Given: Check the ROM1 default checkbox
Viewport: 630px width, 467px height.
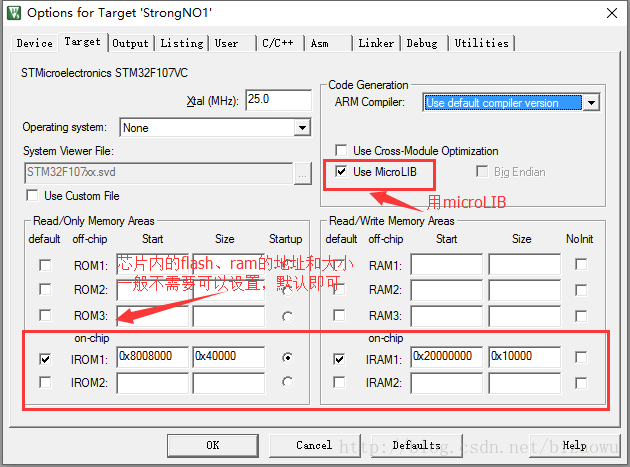Looking at the screenshot, I should (x=45, y=265).
